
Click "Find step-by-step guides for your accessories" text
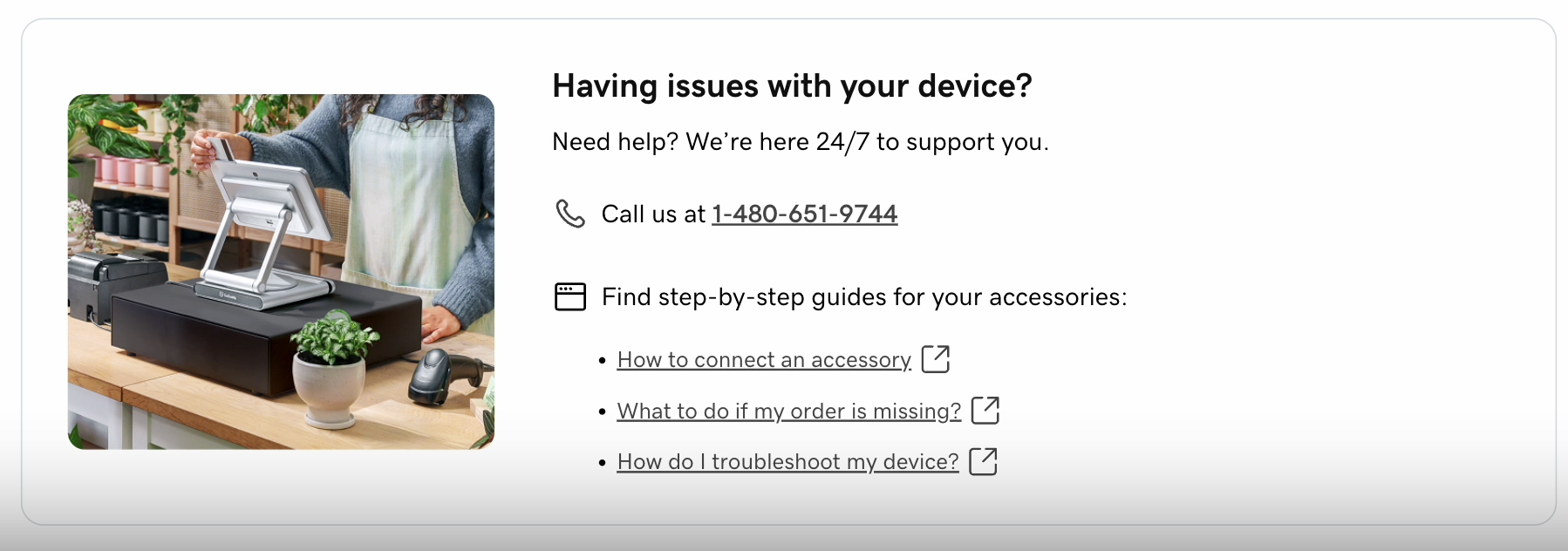tap(863, 297)
